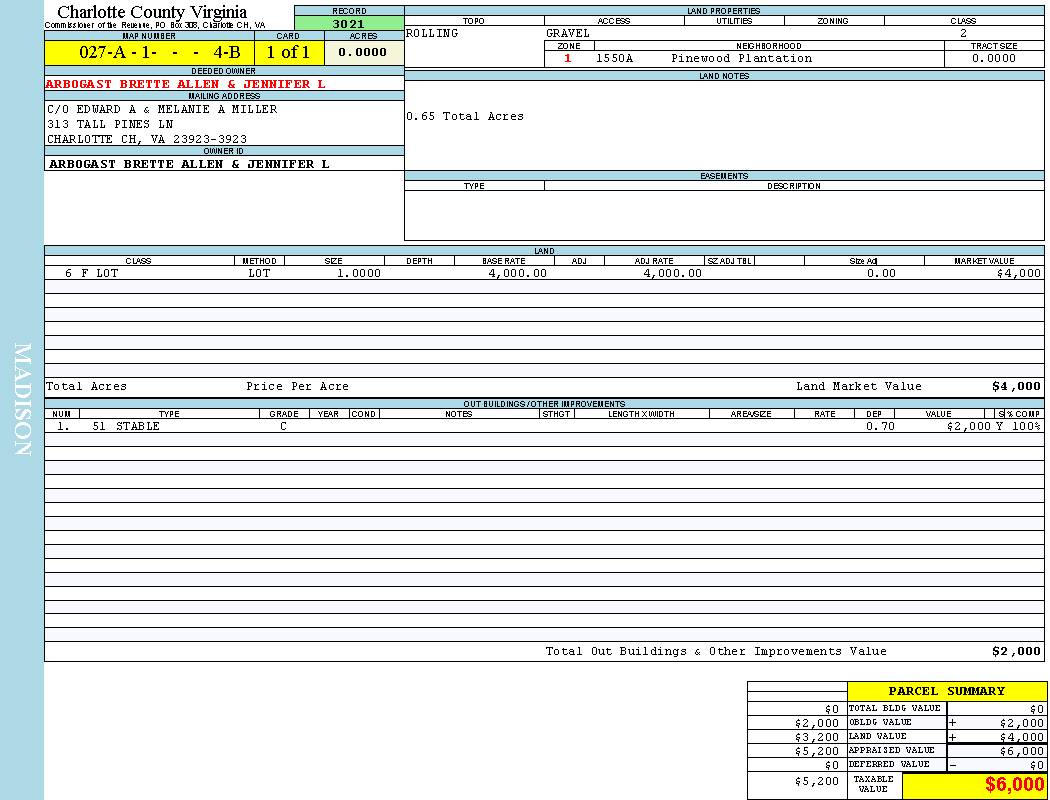Click the acres value 0.0000
The height and width of the screenshot is (800, 1050).
coord(363,53)
